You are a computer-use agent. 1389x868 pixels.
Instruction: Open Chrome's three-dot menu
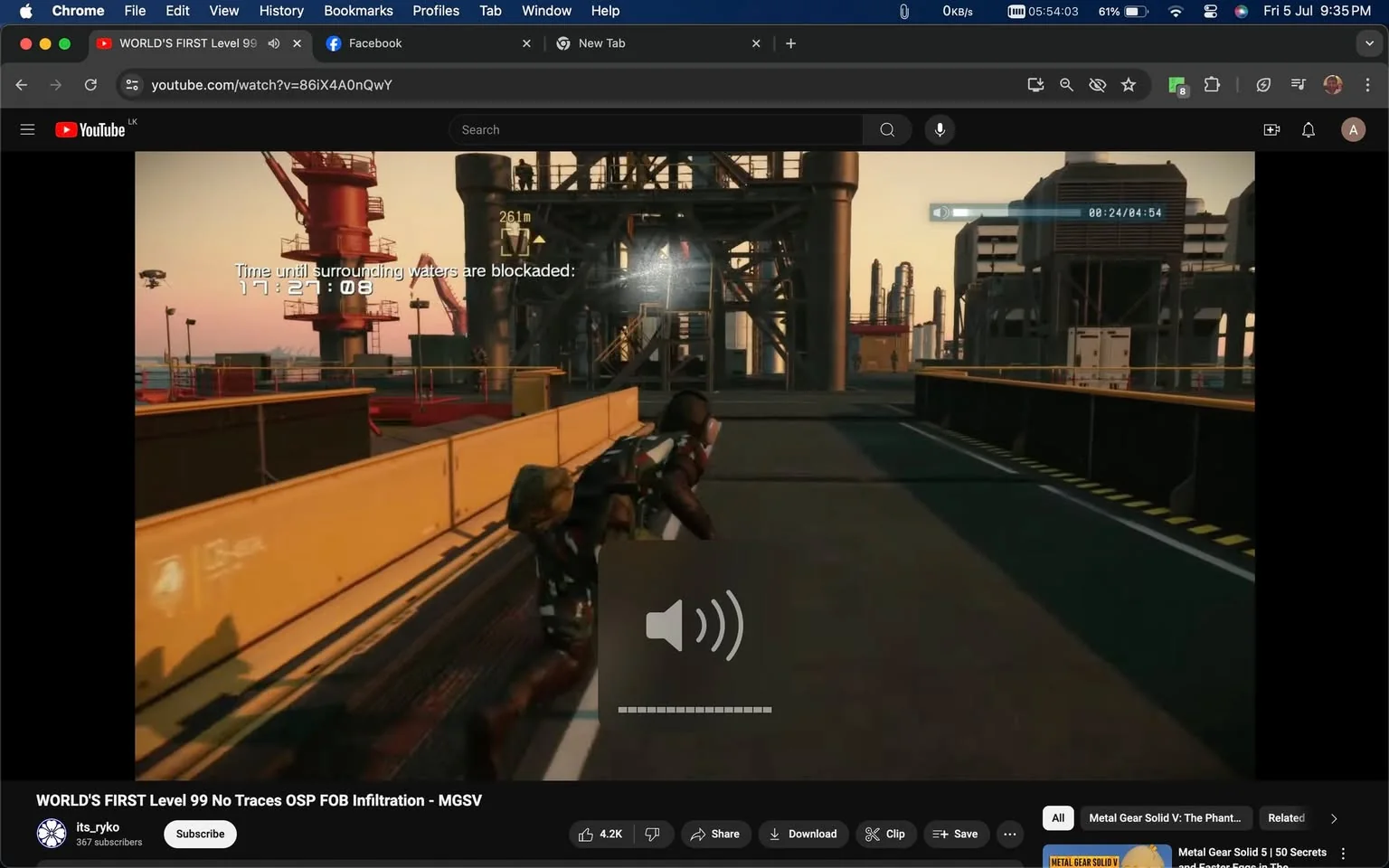[1367, 84]
